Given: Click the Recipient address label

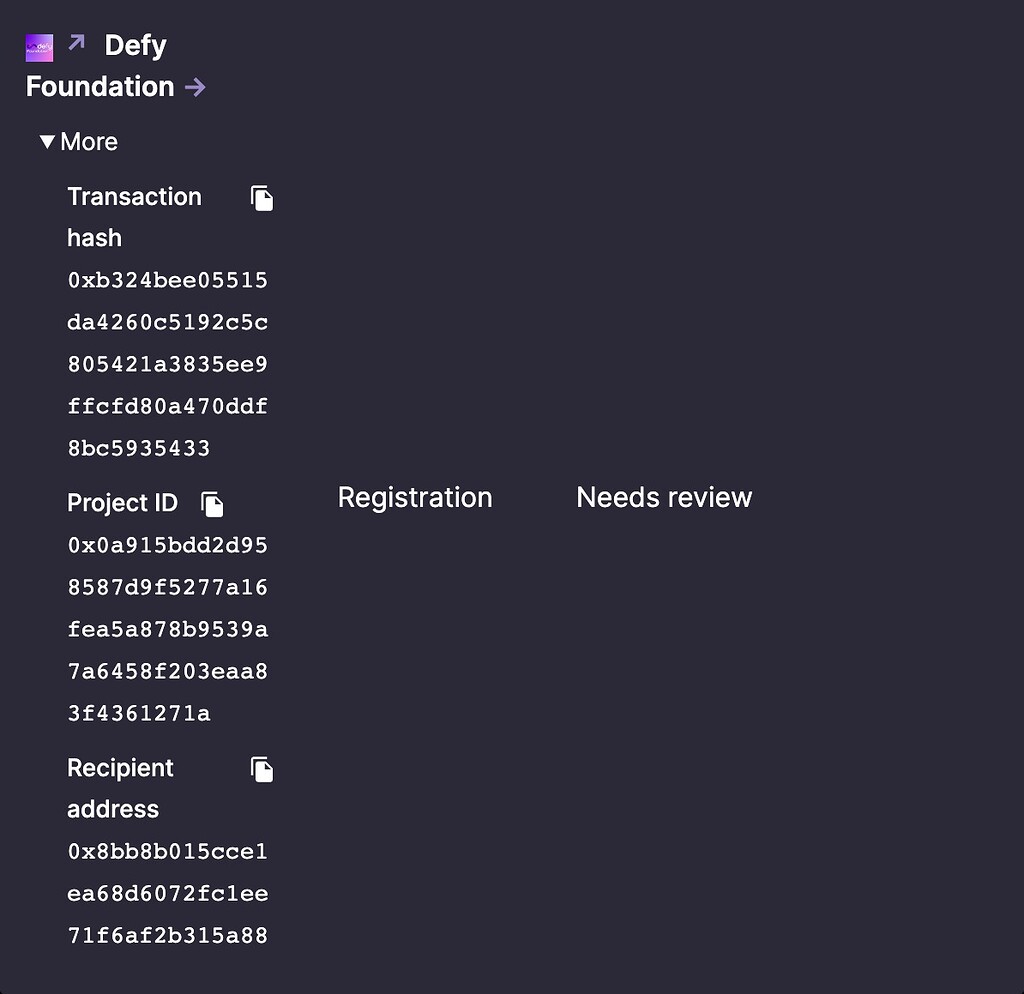Looking at the screenshot, I should pyautogui.click(x=120, y=768).
